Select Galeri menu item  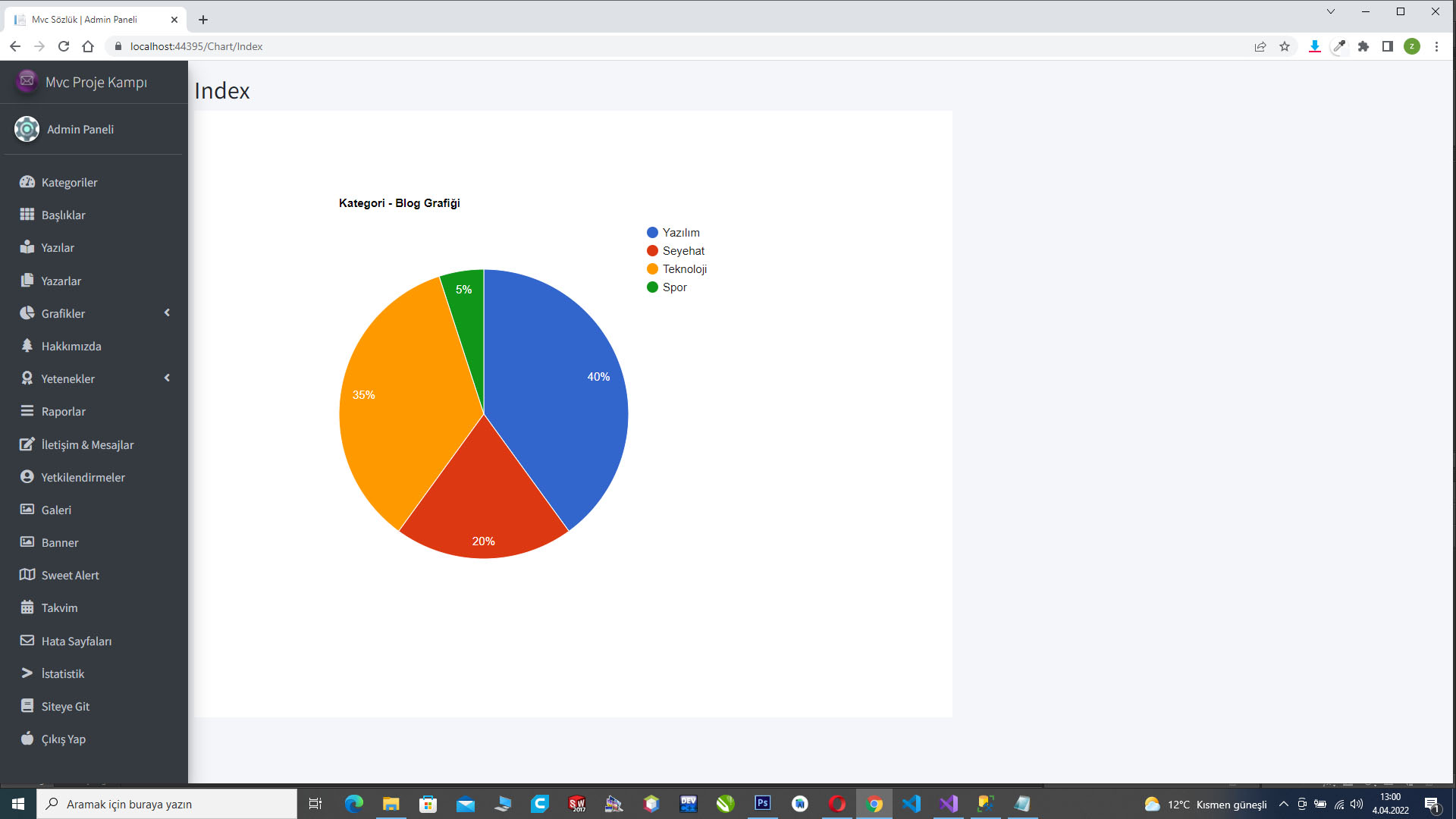94,510
